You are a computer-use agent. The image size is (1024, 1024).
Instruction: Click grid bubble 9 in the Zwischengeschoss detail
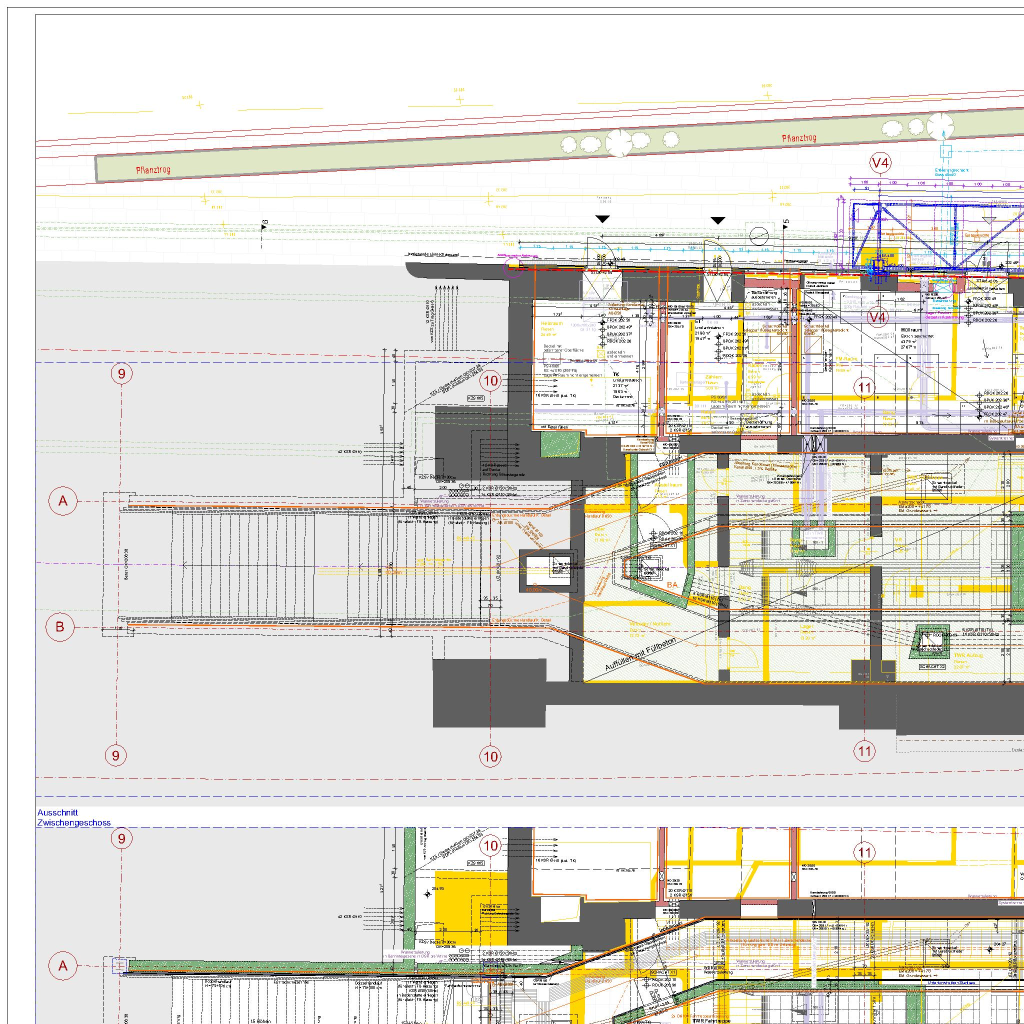click(x=121, y=839)
